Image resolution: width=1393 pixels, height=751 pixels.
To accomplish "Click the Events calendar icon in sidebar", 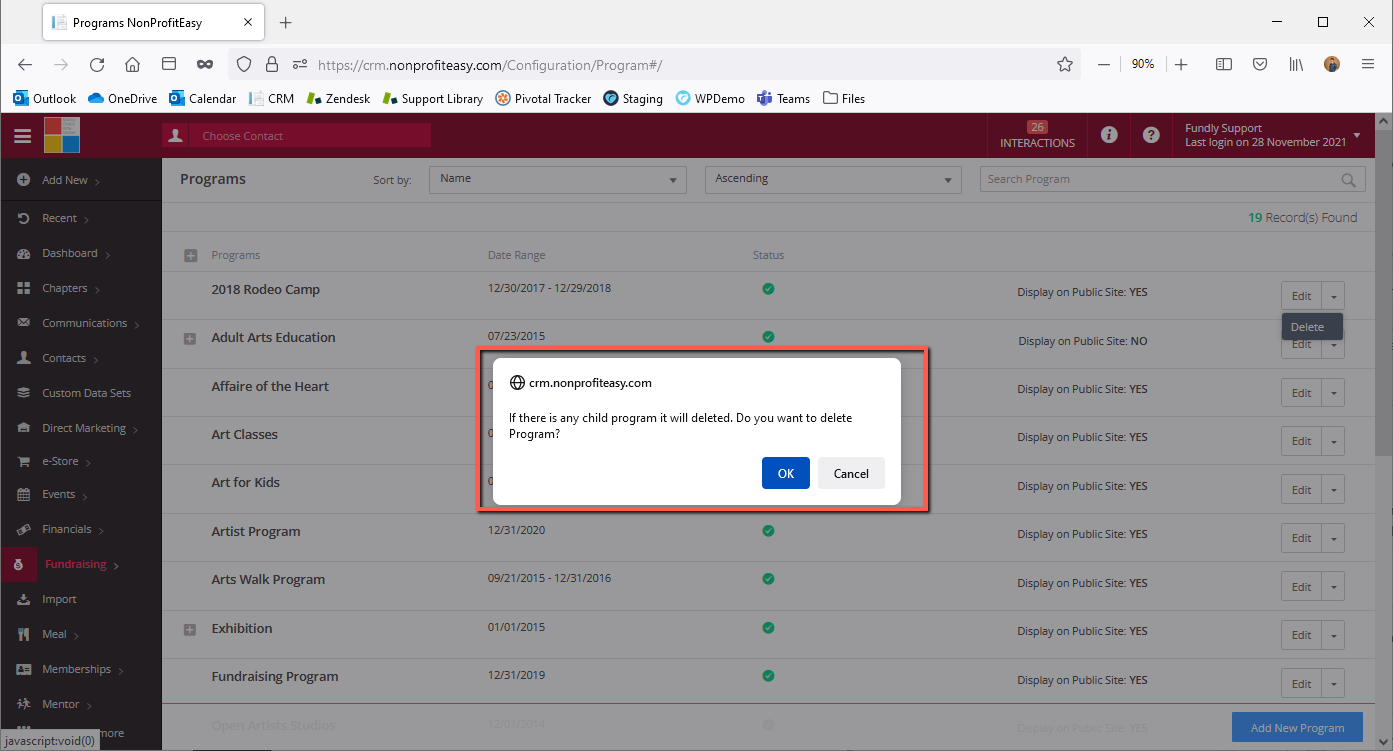I will click(x=23, y=494).
